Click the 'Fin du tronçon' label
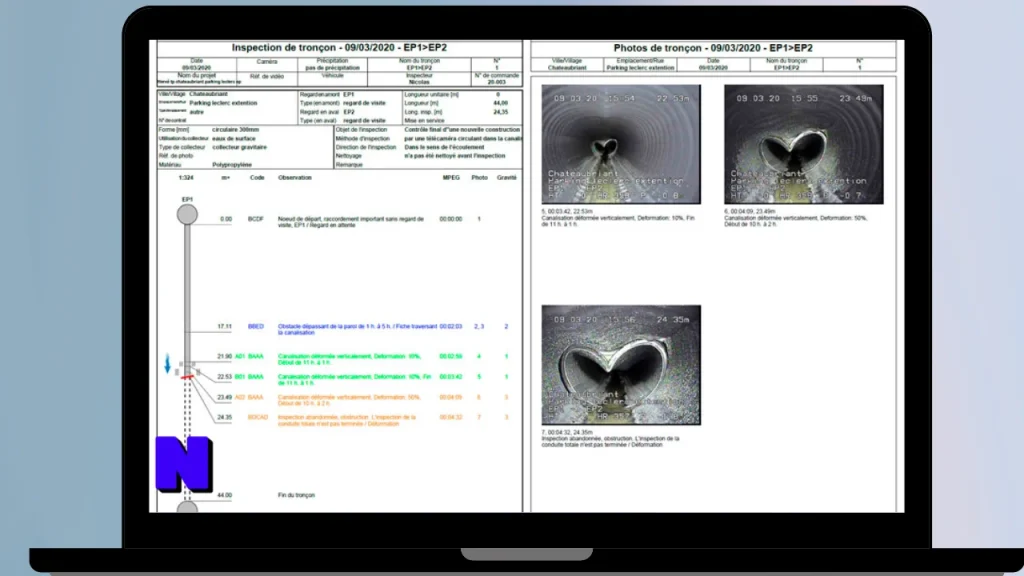This screenshot has height=576, width=1024. coord(296,496)
